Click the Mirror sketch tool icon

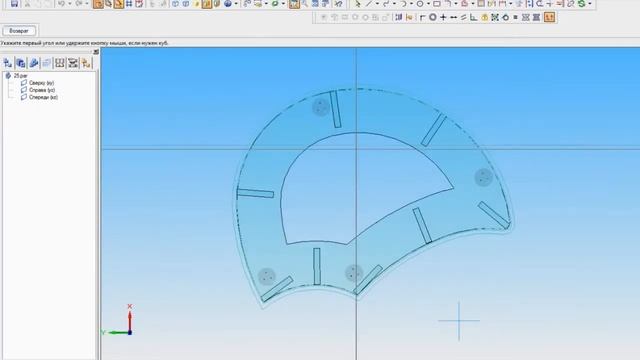529,4
